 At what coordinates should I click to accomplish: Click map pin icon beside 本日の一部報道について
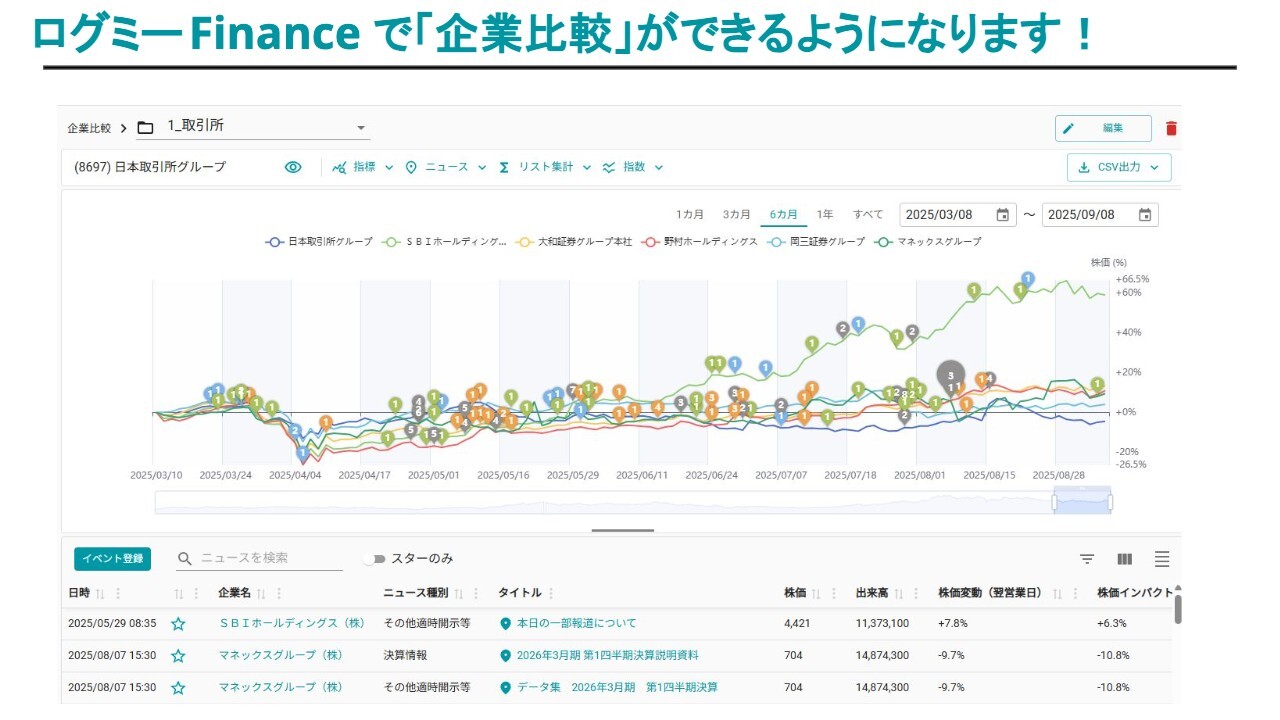pyautogui.click(x=505, y=624)
